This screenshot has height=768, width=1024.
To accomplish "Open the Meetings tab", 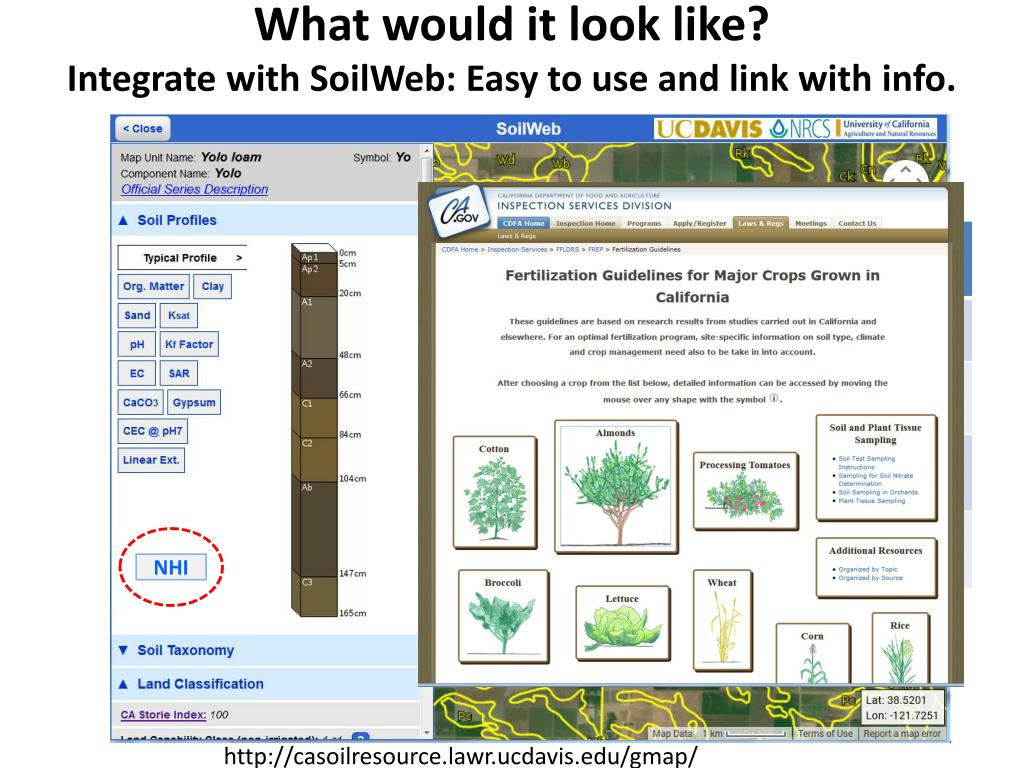I will 811,223.
